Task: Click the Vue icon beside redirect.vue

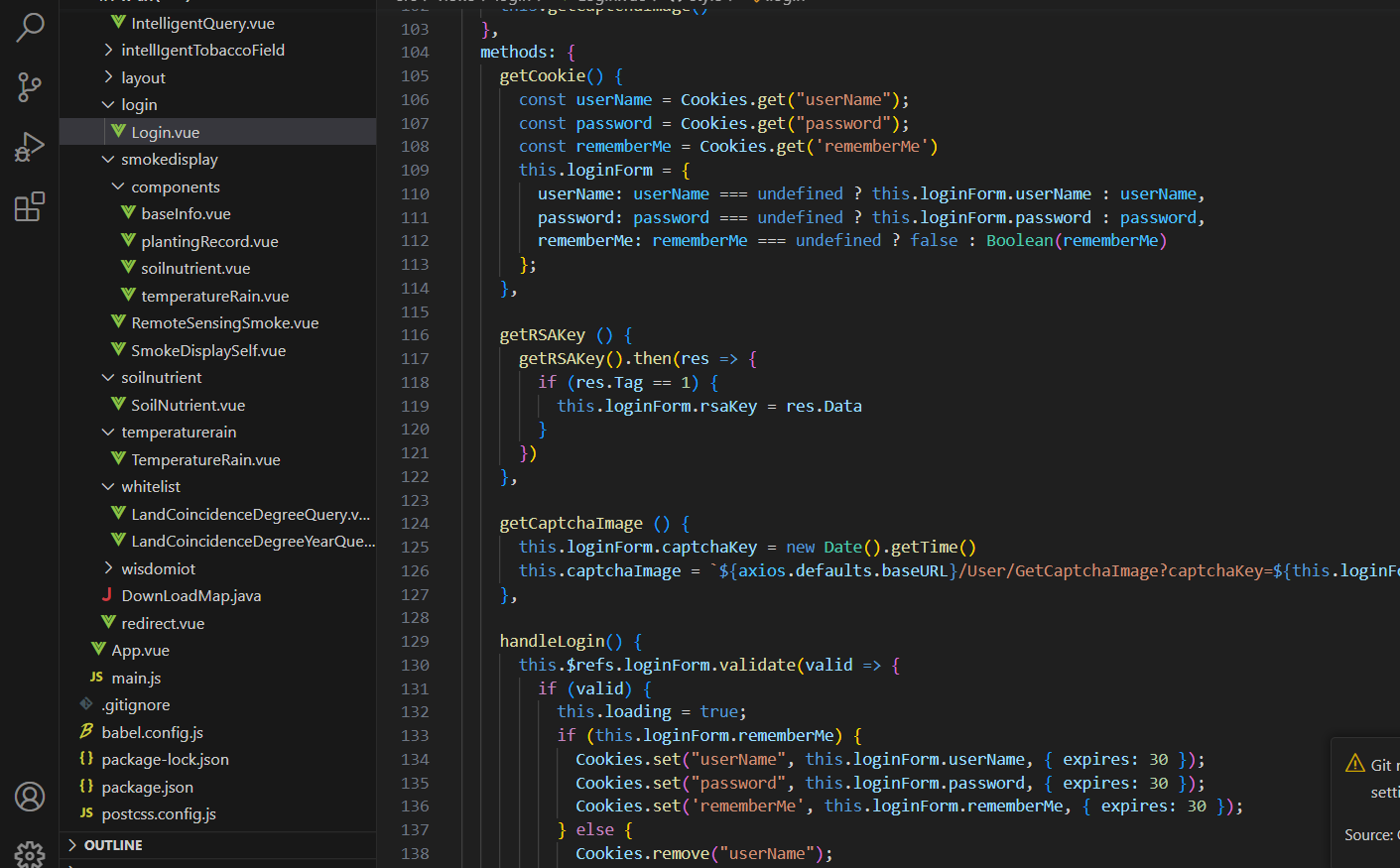Action: (x=108, y=622)
